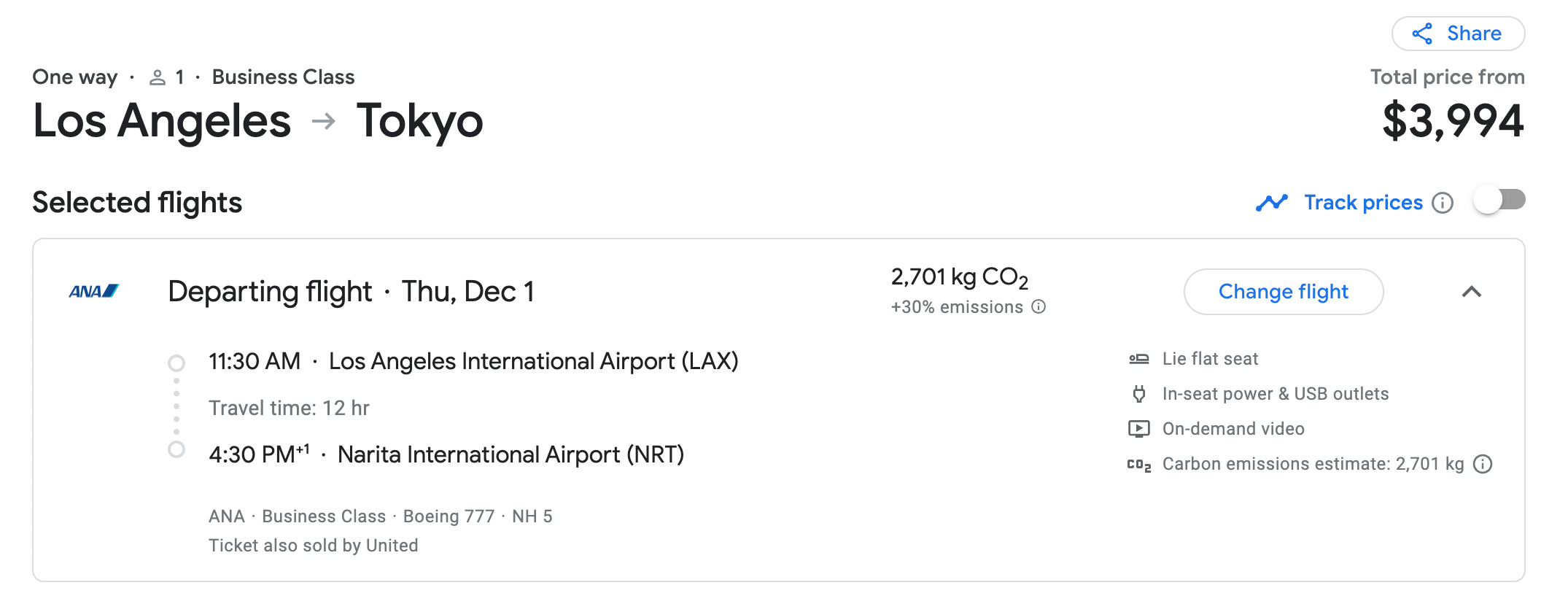
Task: Enable the Track prices toggle
Action: coord(1499,200)
